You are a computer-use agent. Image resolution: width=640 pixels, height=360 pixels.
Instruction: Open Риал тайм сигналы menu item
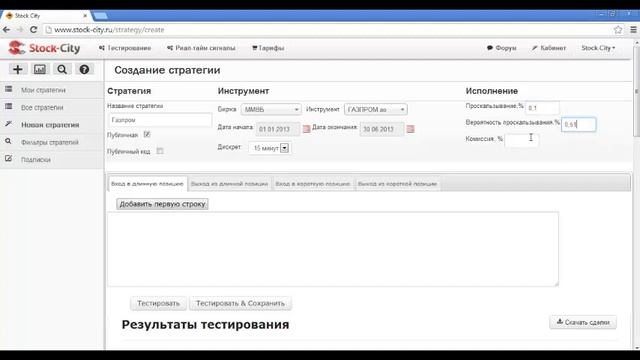[201, 48]
